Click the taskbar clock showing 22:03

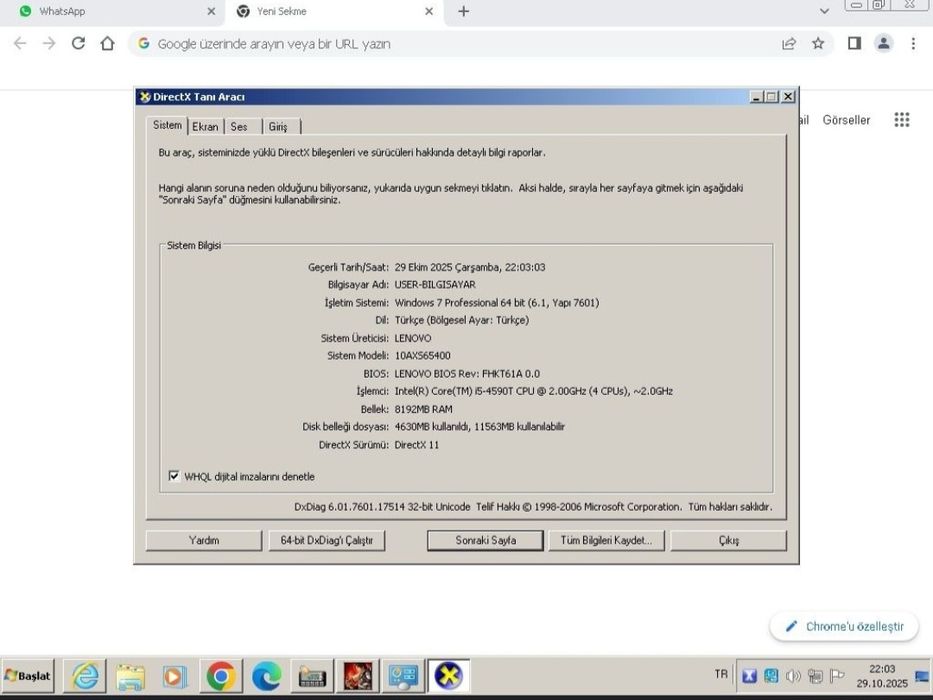882,676
